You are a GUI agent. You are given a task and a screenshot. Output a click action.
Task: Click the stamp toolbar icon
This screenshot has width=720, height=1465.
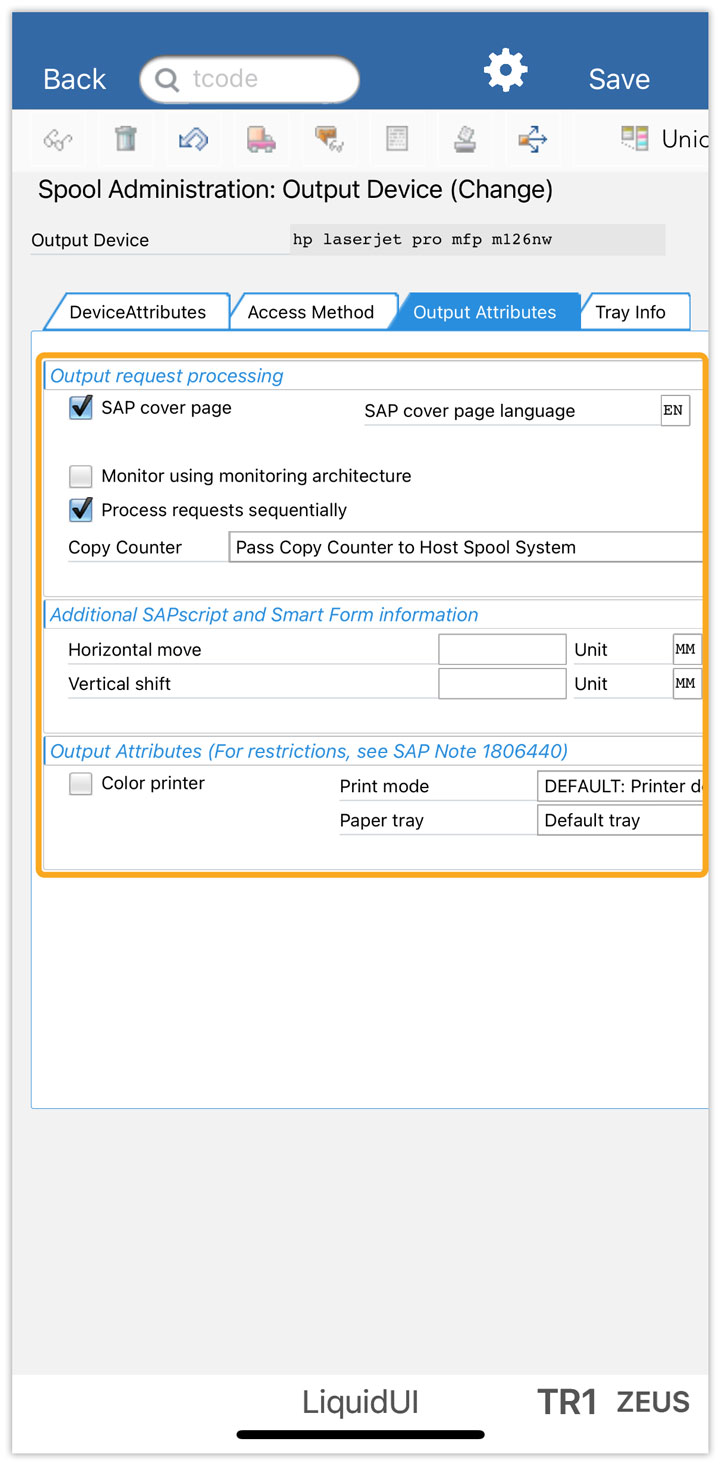[465, 139]
